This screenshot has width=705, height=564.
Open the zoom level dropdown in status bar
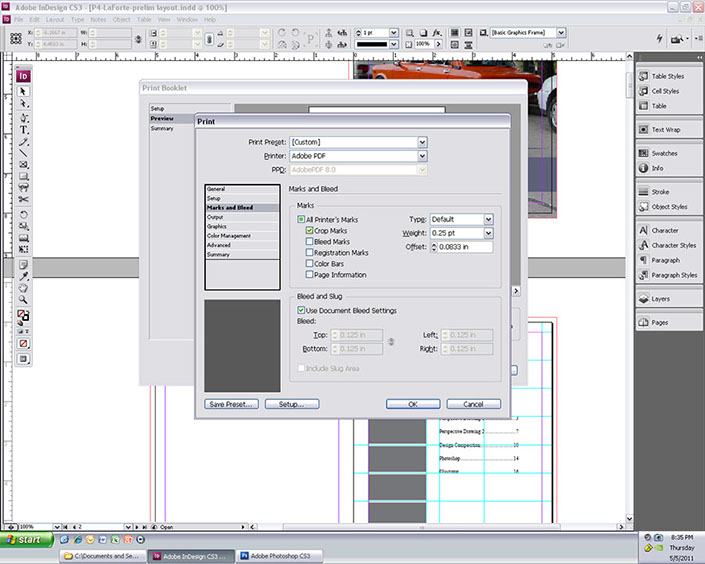(x=57, y=527)
